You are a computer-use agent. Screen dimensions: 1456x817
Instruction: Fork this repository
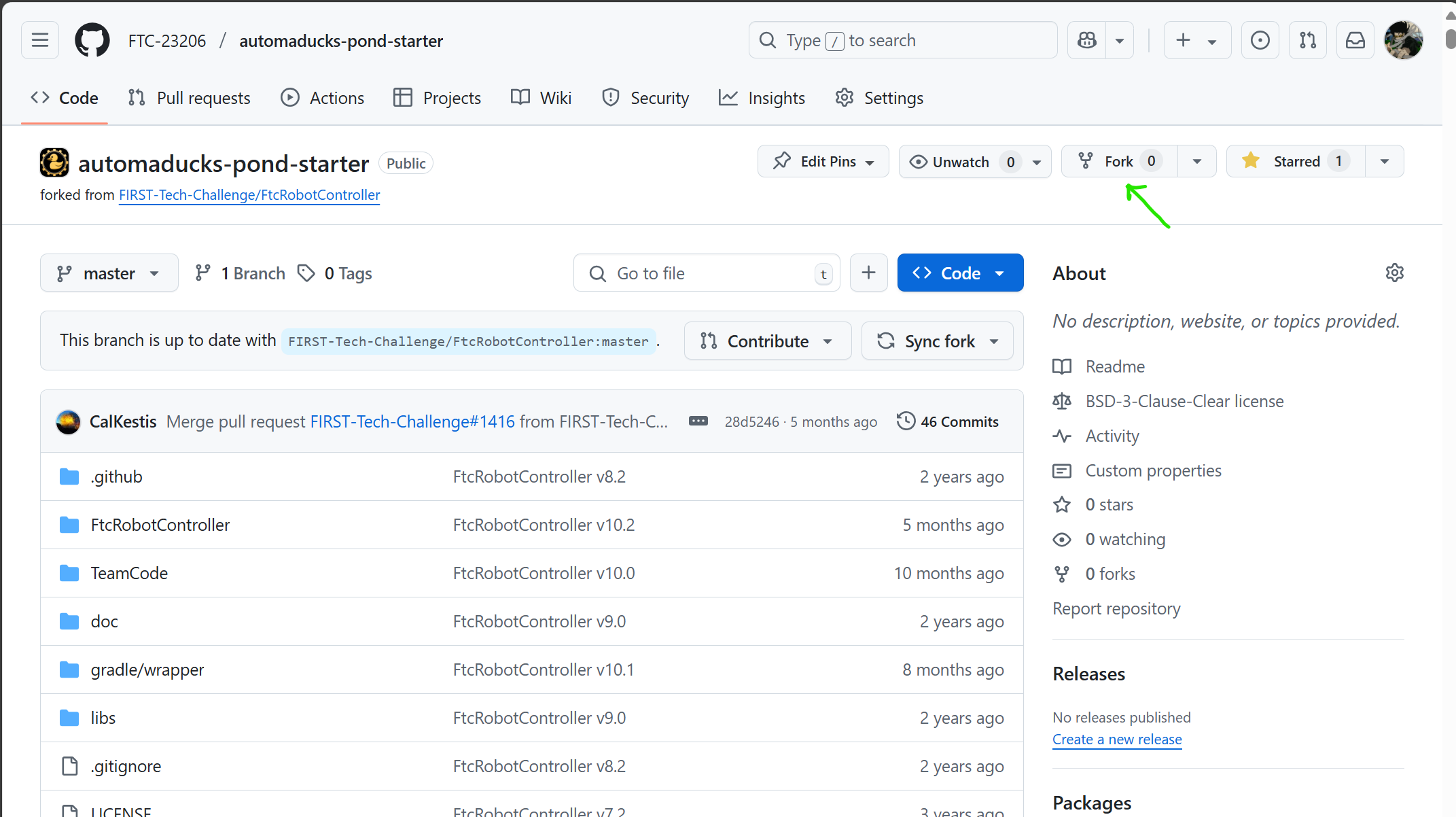[x=1120, y=162]
